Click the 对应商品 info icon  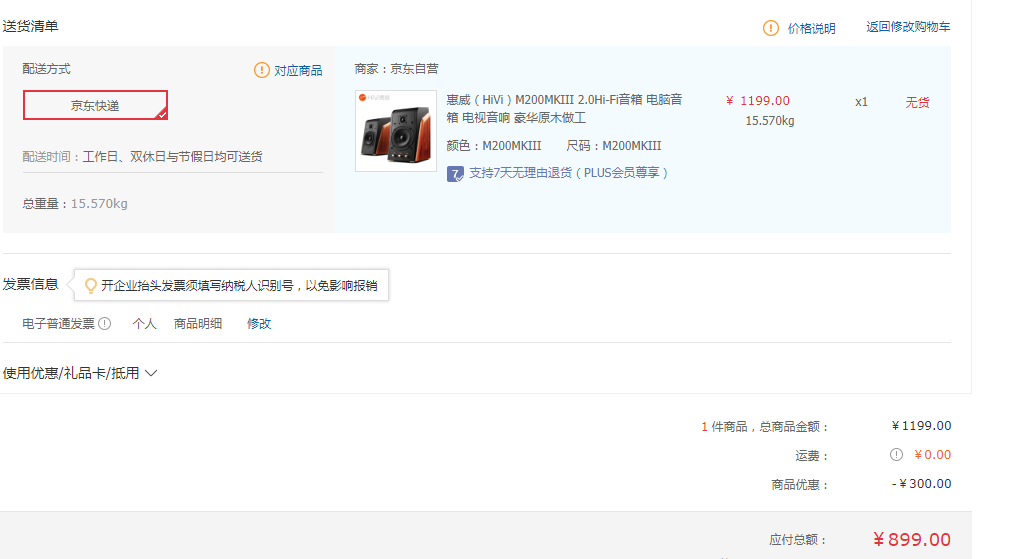pos(262,70)
